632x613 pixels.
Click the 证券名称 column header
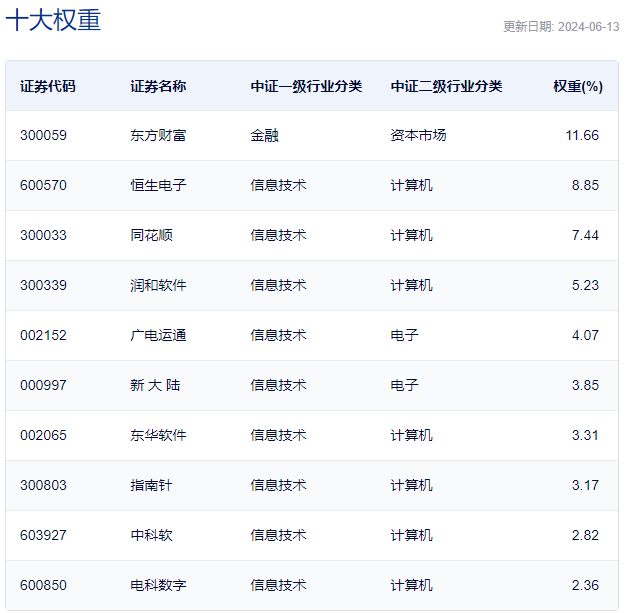click(158, 86)
